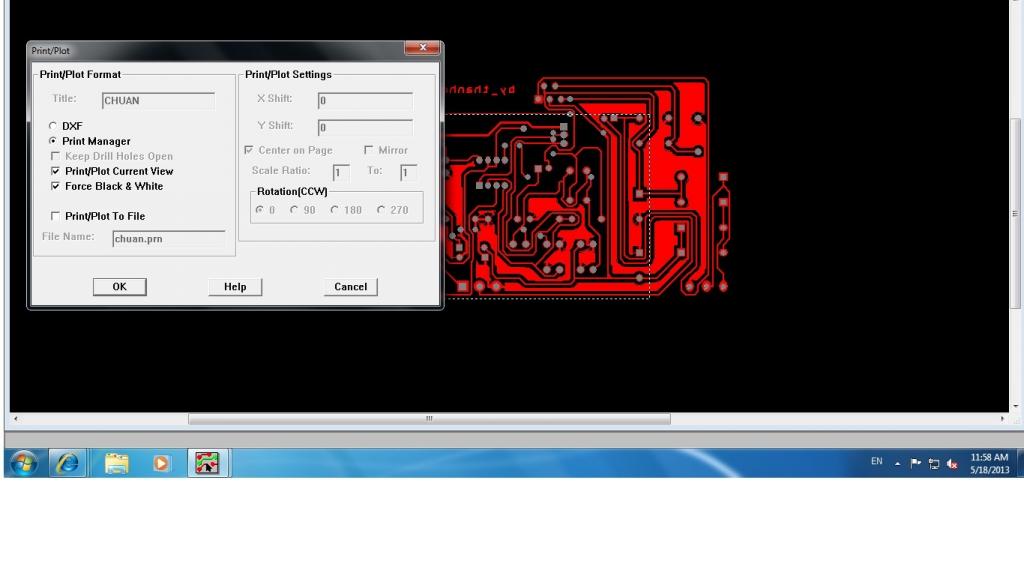Click the muted volume tray icon
The width and height of the screenshot is (1024, 576).
(952, 464)
